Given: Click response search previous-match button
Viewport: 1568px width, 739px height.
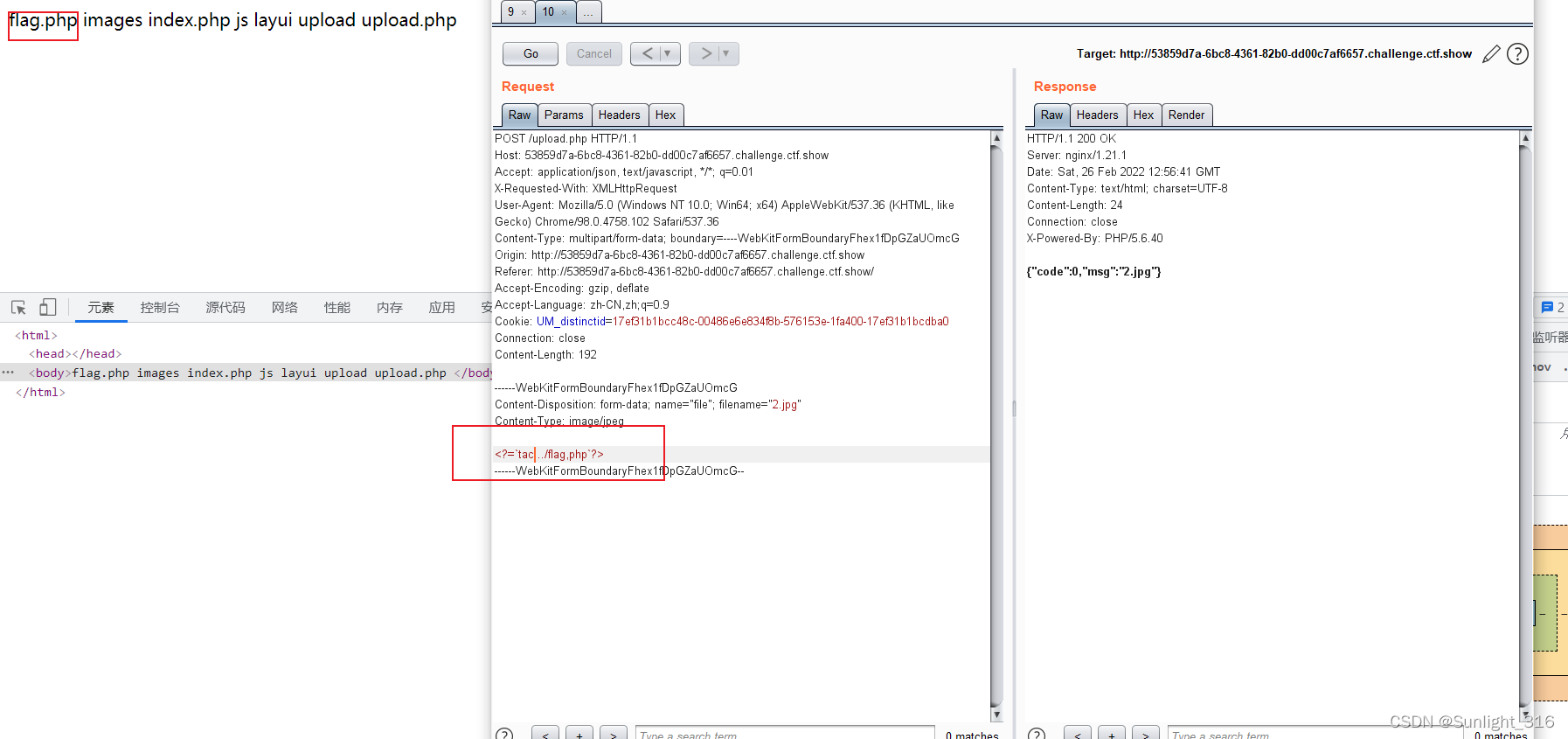Looking at the screenshot, I should tap(1078, 734).
